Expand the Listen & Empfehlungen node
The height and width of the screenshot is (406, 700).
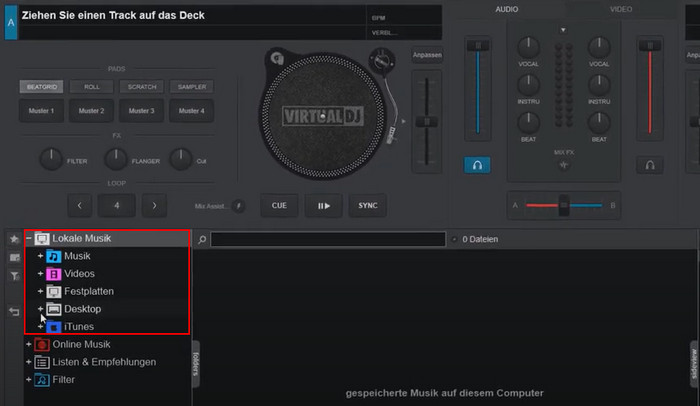click(x=29, y=362)
